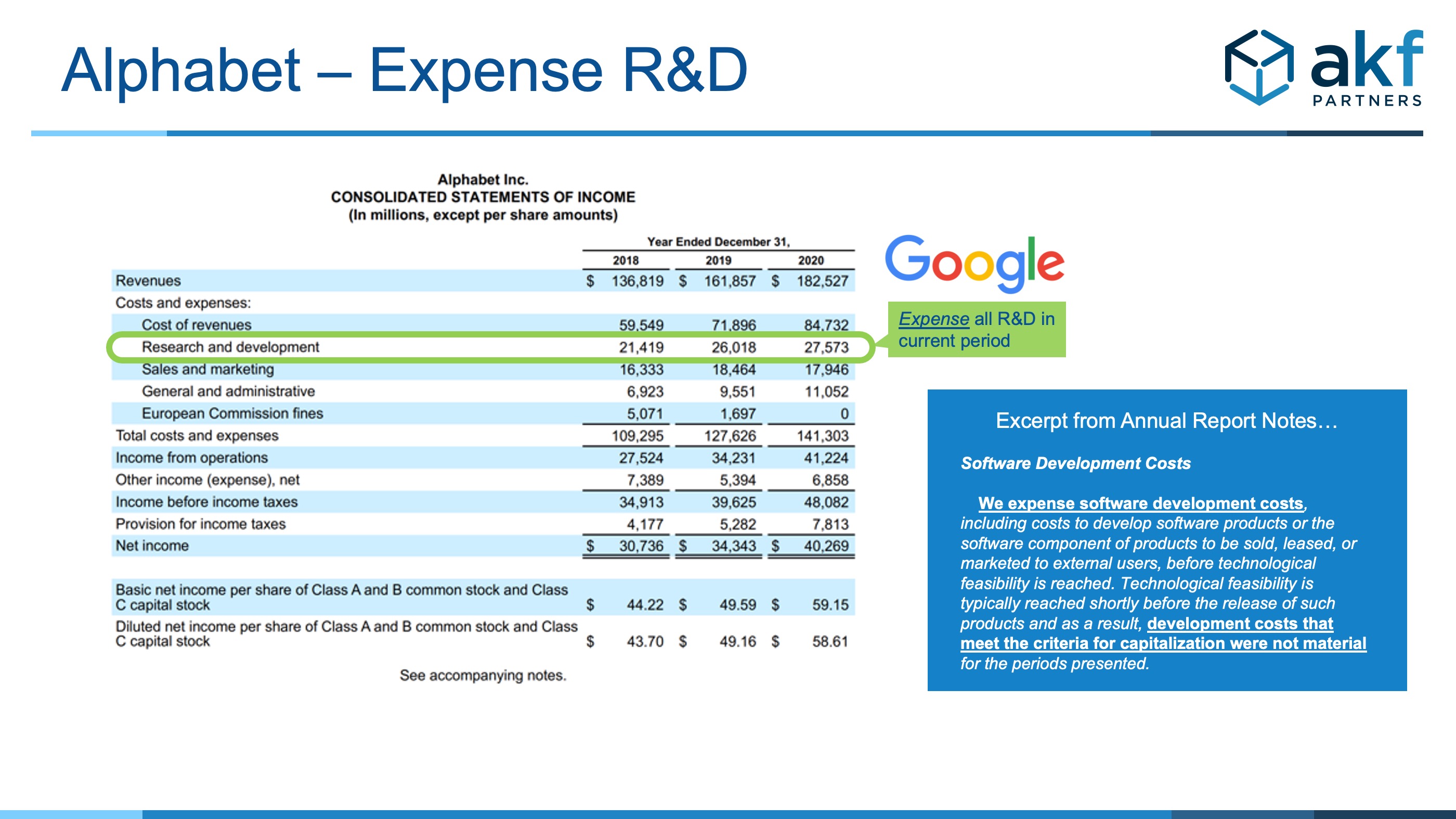Click R&D 2020 value 27,573
1456x819 pixels.
[x=826, y=347]
